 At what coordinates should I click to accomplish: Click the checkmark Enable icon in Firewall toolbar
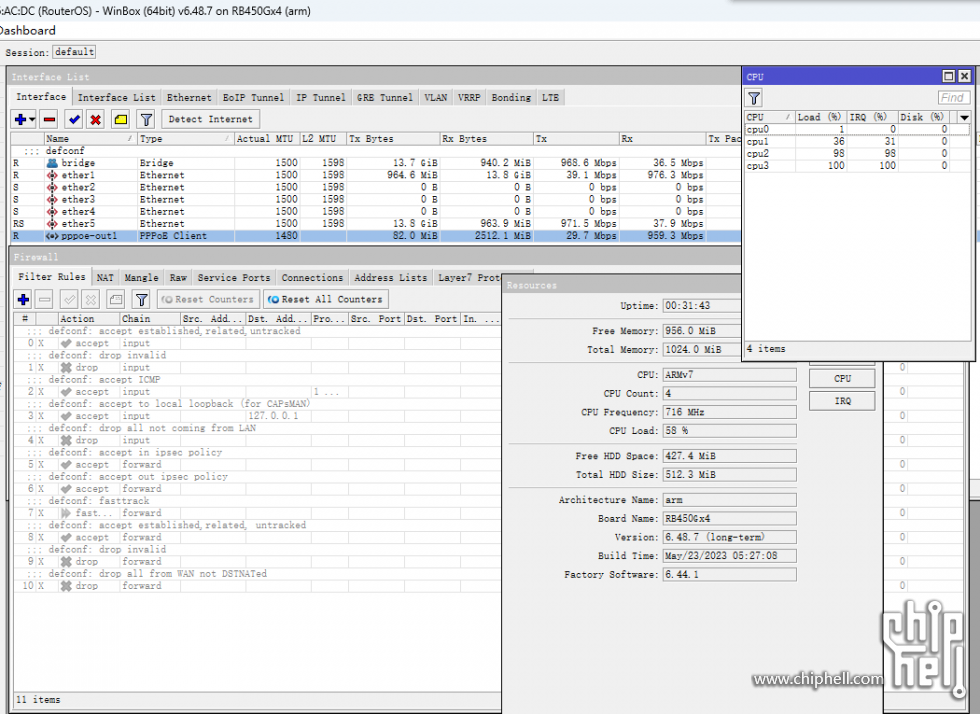tap(69, 299)
